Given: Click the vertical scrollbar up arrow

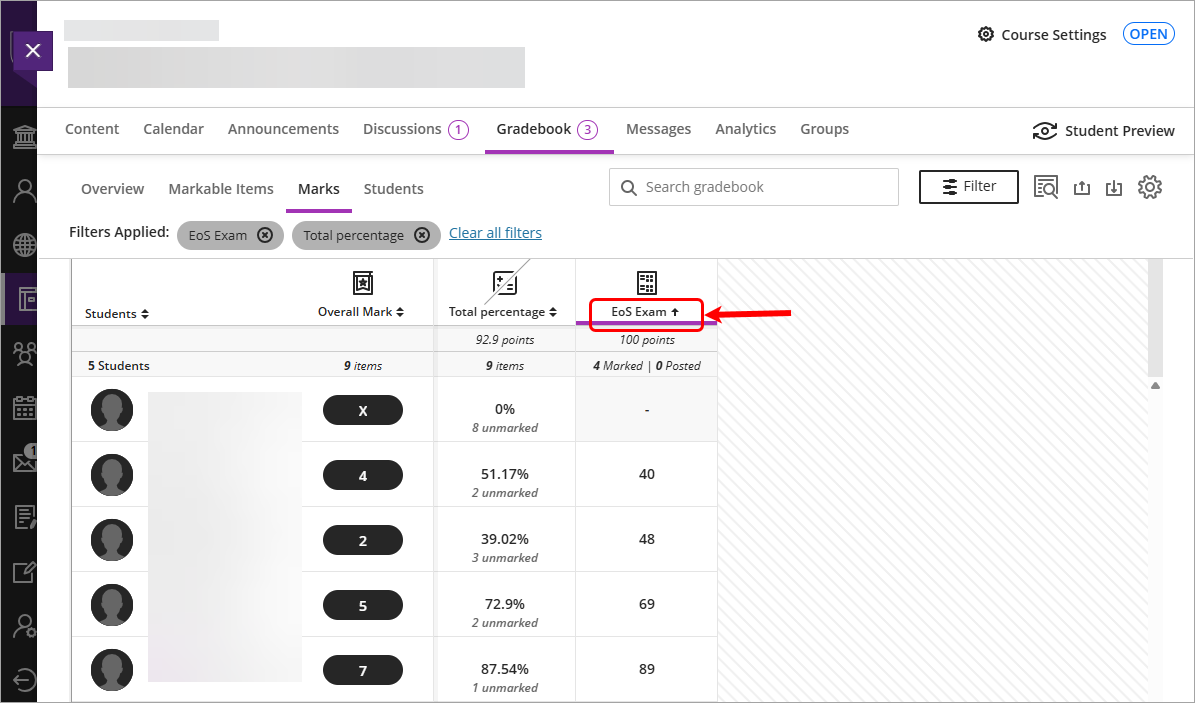Looking at the screenshot, I should click(1155, 385).
